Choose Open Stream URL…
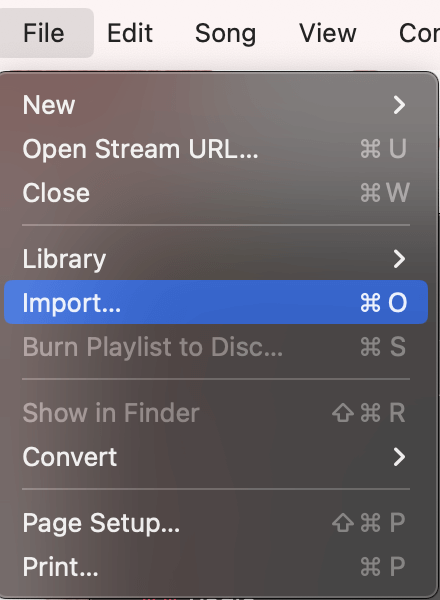This screenshot has height=600, width=440. (x=140, y=149)
